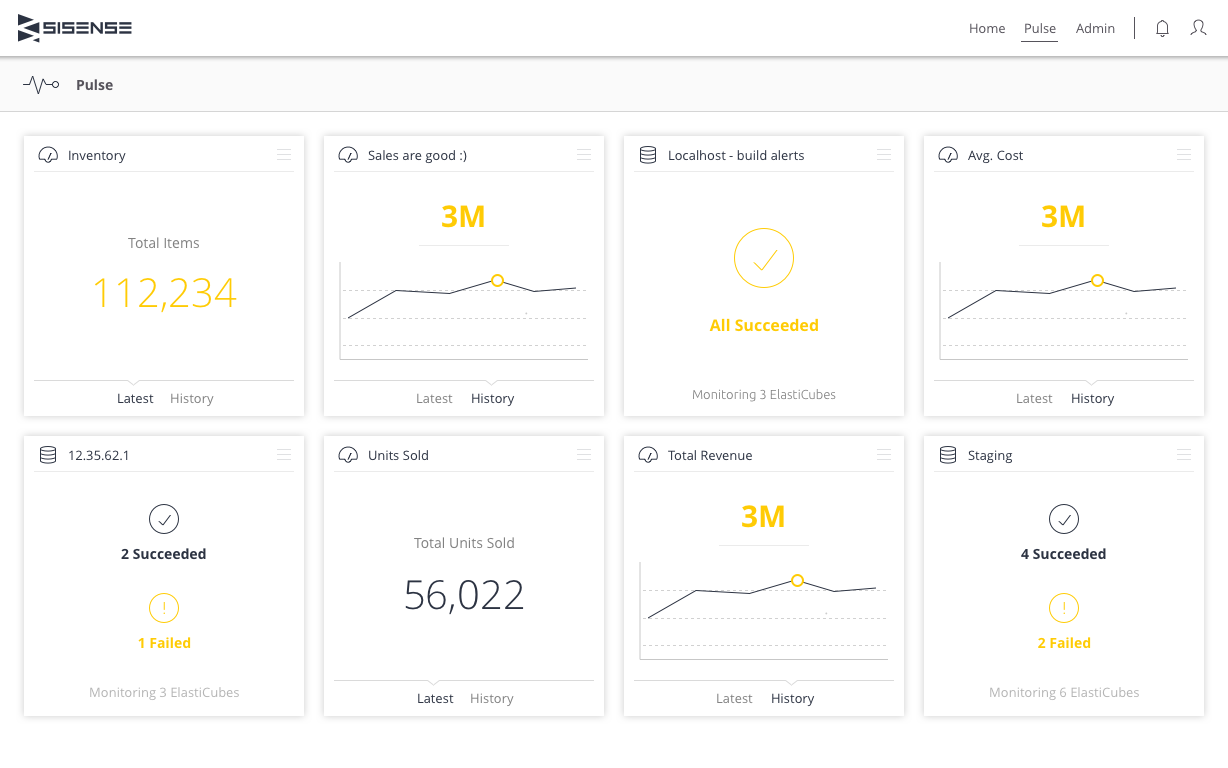Click the Sisense logo
1228x768 pixels.
tap(74, 28)
